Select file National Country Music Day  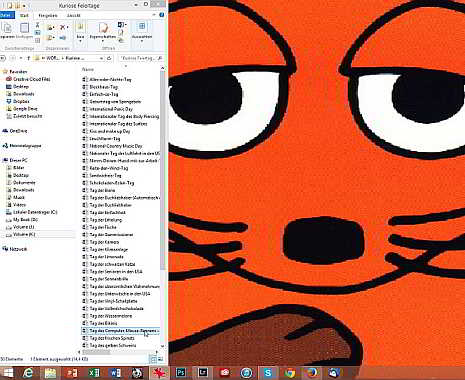[115, 146]
